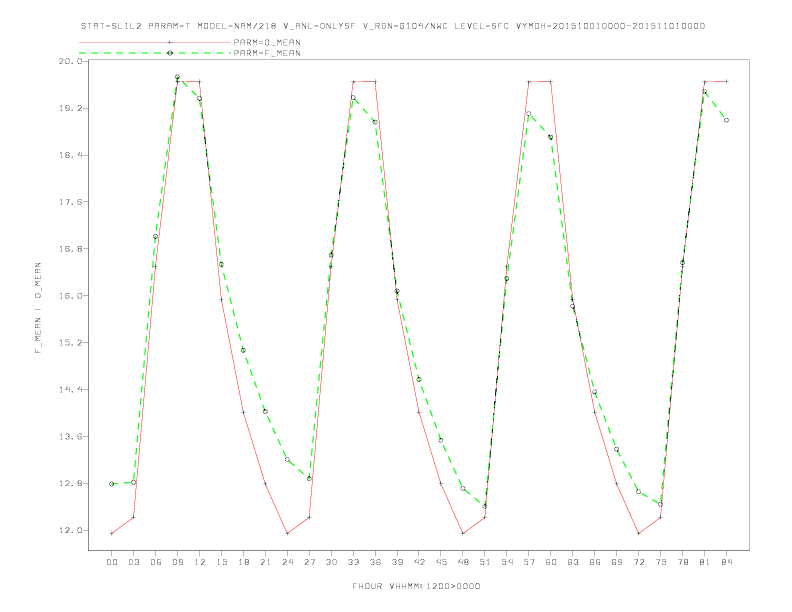The image size is (792, 612).
Task: Click F_MEAN circle marker at hour 24
Action: (x=287, y=460)
